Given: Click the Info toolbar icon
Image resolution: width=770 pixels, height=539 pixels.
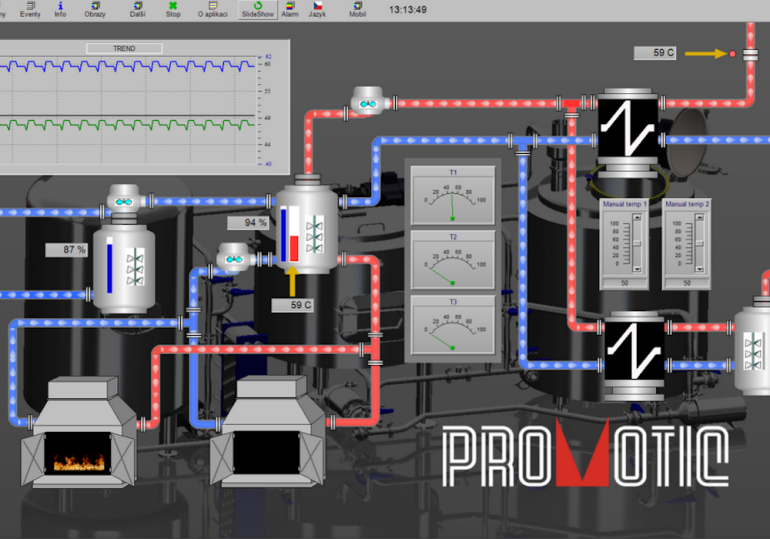Looking at the screenshot, I should click(60, 10).
